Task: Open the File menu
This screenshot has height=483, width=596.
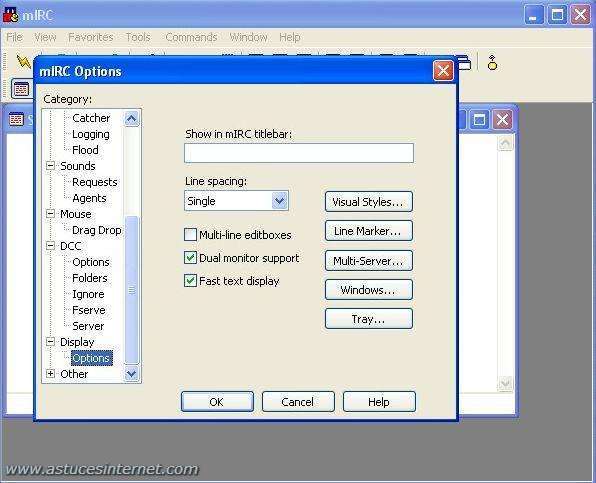Action: tap(14, 37)
